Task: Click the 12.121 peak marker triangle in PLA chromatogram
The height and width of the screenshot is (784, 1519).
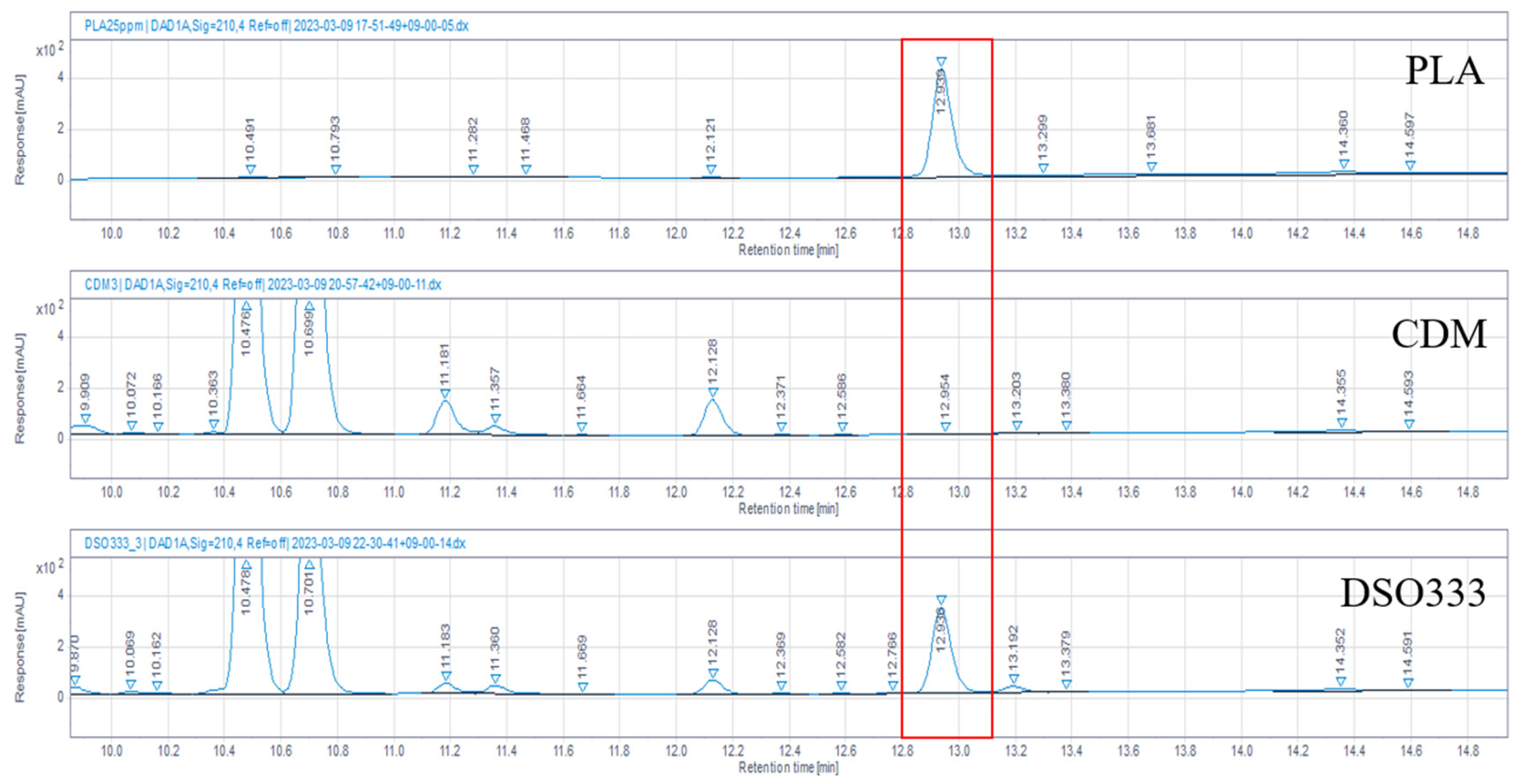Action: (x=711, y=170)
